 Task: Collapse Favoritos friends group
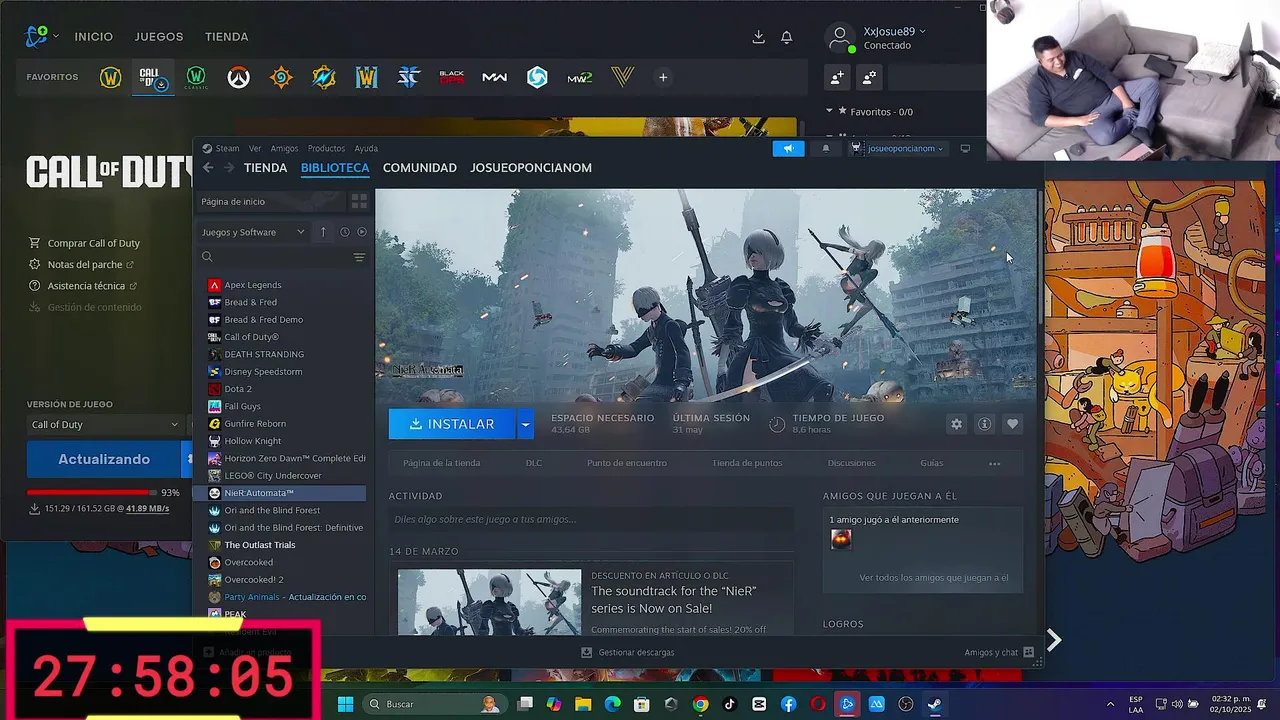click(829, 111)
